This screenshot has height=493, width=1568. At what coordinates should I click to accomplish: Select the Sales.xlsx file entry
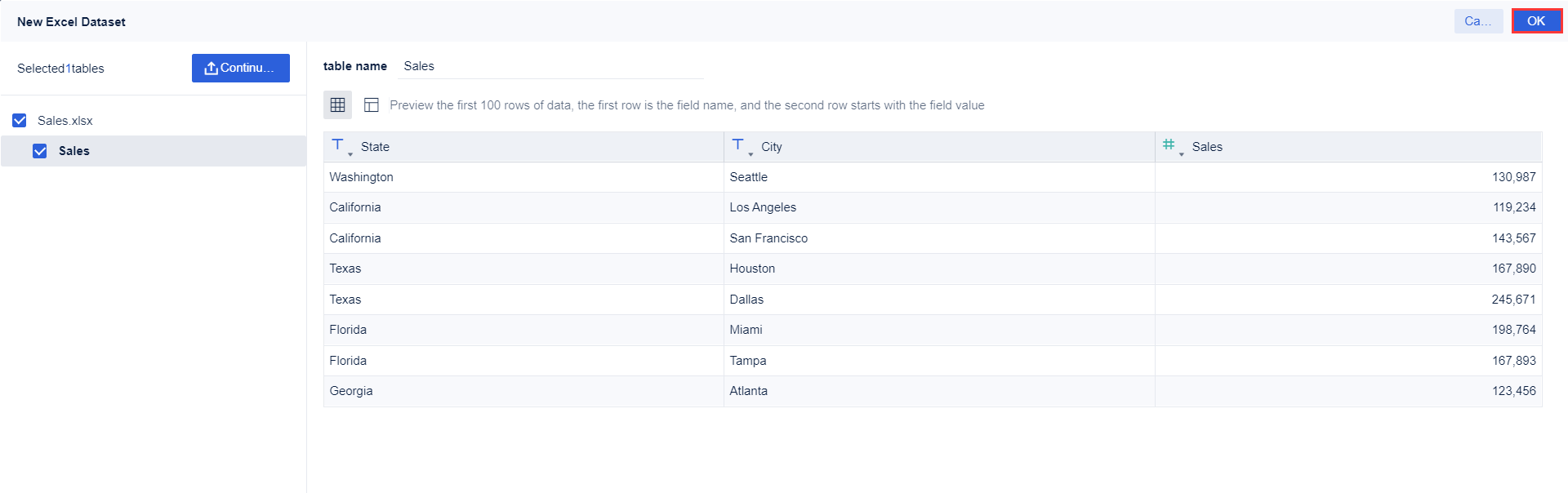(65, 121)
